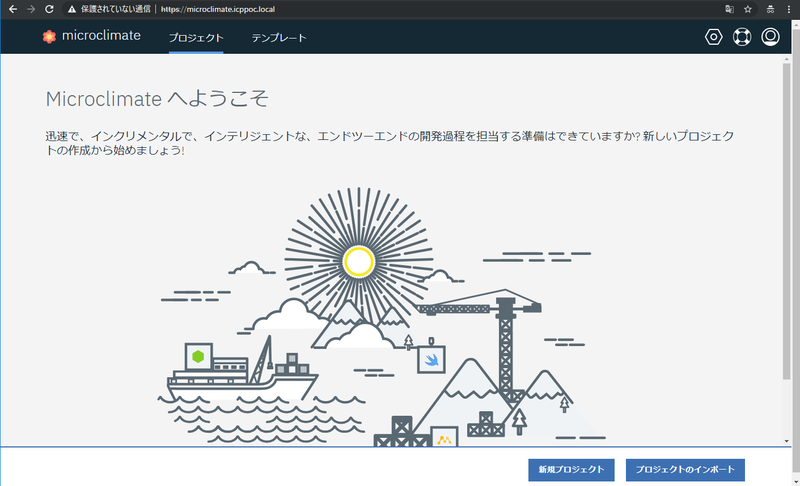Click the Microclimate へようこそ heading
This screenshot has height=486, width=800.
(x=157, y=98)
